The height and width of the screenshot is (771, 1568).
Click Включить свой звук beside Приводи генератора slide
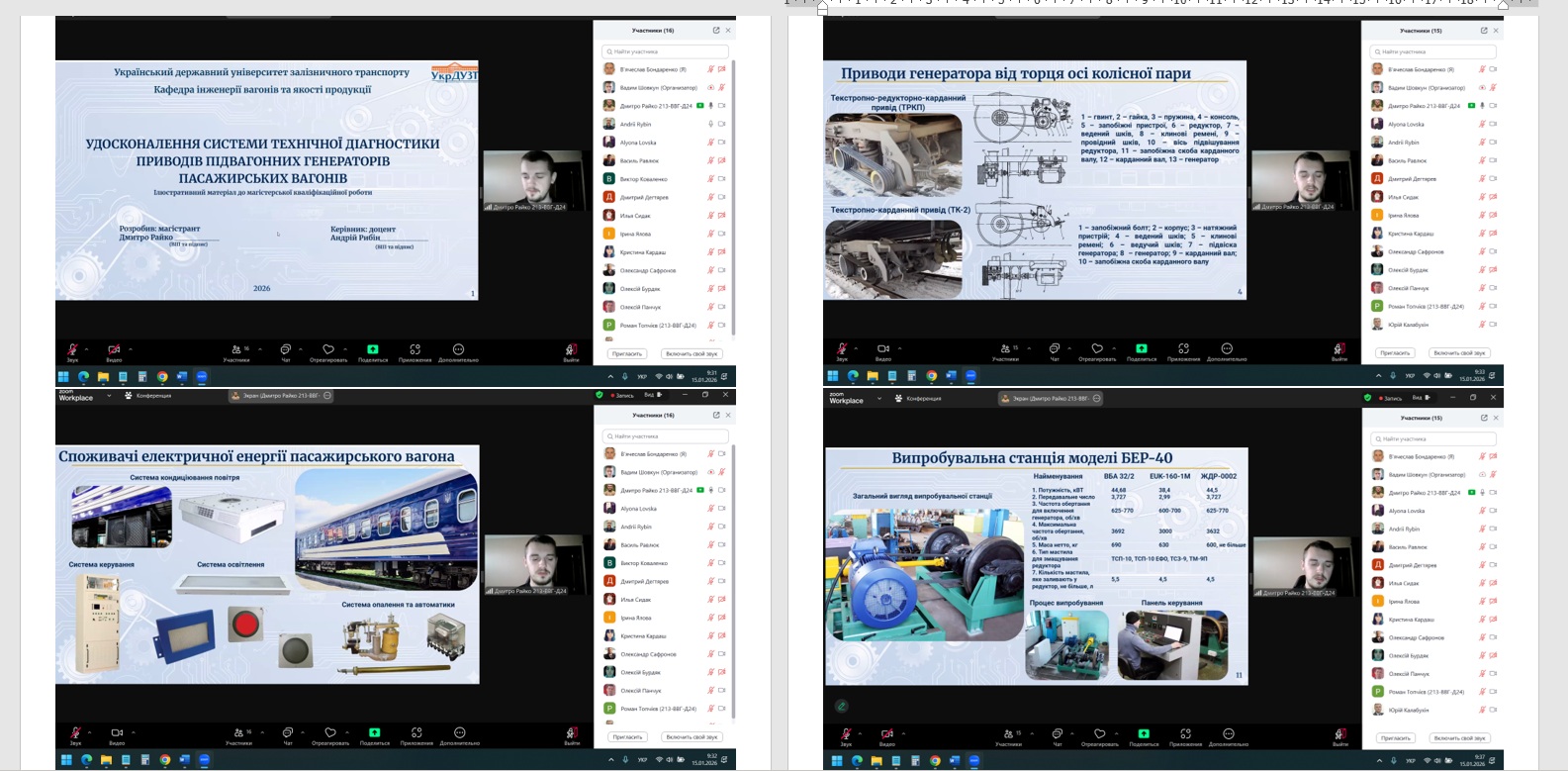[1460, 353]
